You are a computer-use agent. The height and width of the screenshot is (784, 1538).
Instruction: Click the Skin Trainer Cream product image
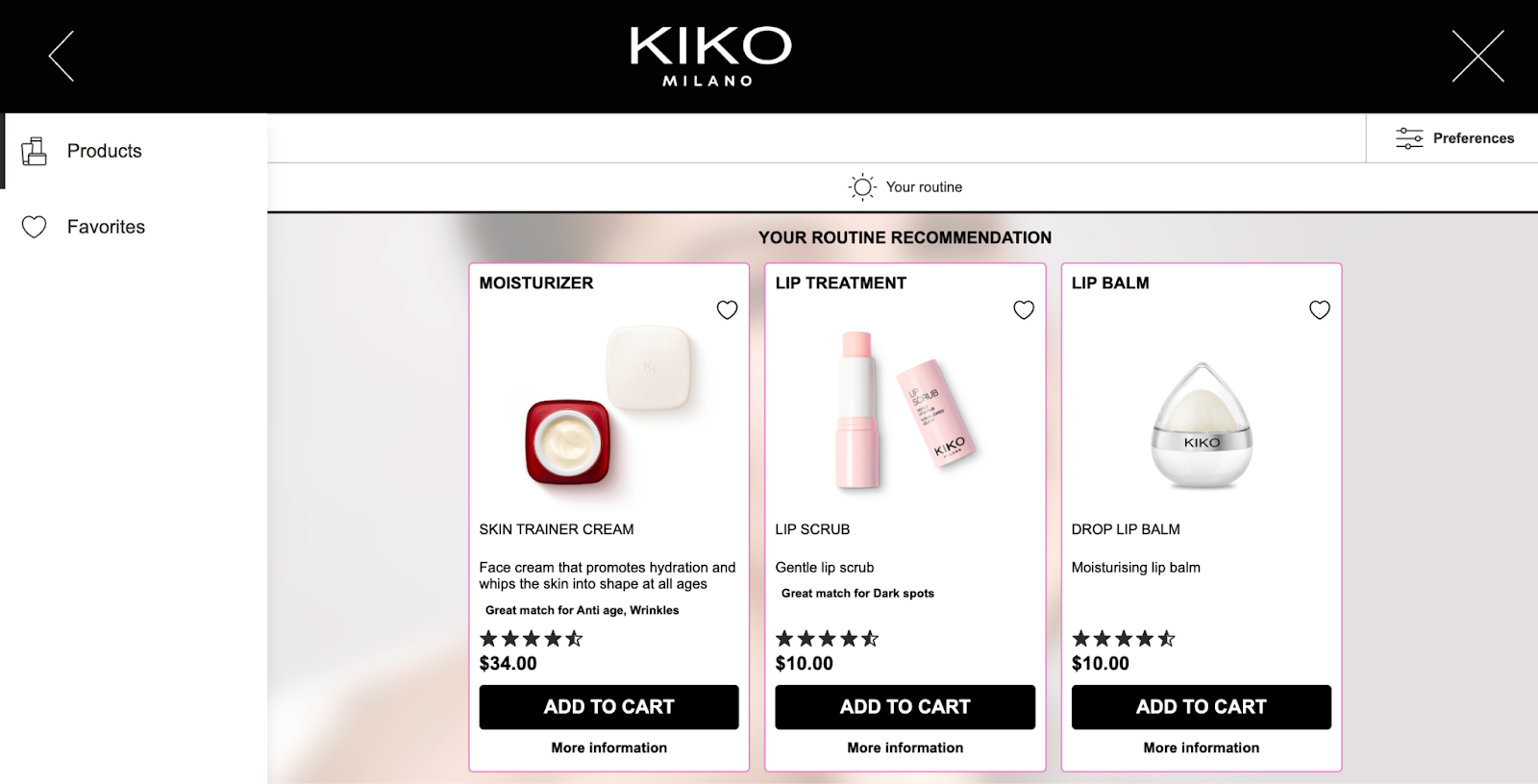609,406
